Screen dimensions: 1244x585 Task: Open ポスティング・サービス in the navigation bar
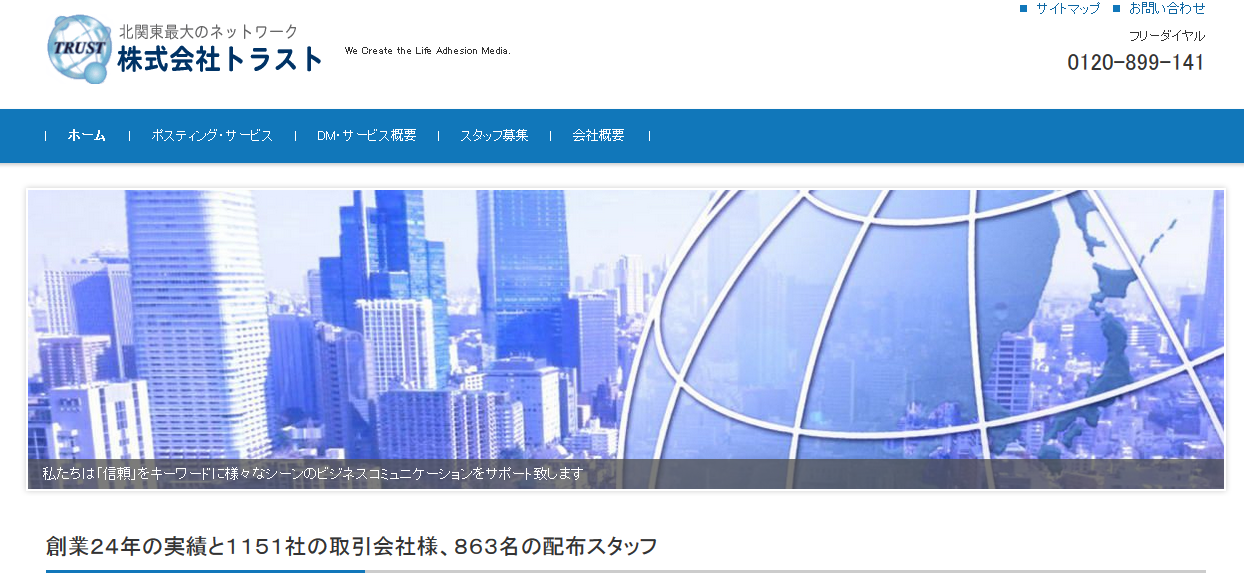click(212, 136)
